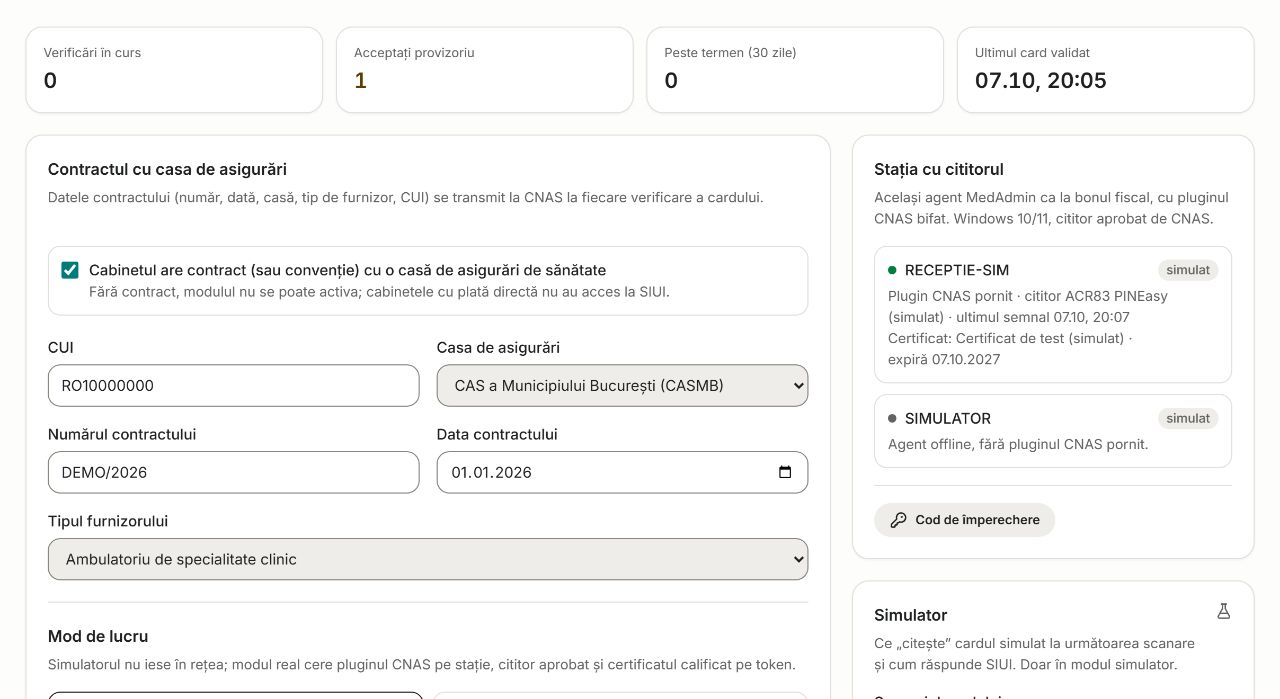Viewport: 1280px width, 699px height.
Task: Click the SIMULATOR station name
Action: 948,418
